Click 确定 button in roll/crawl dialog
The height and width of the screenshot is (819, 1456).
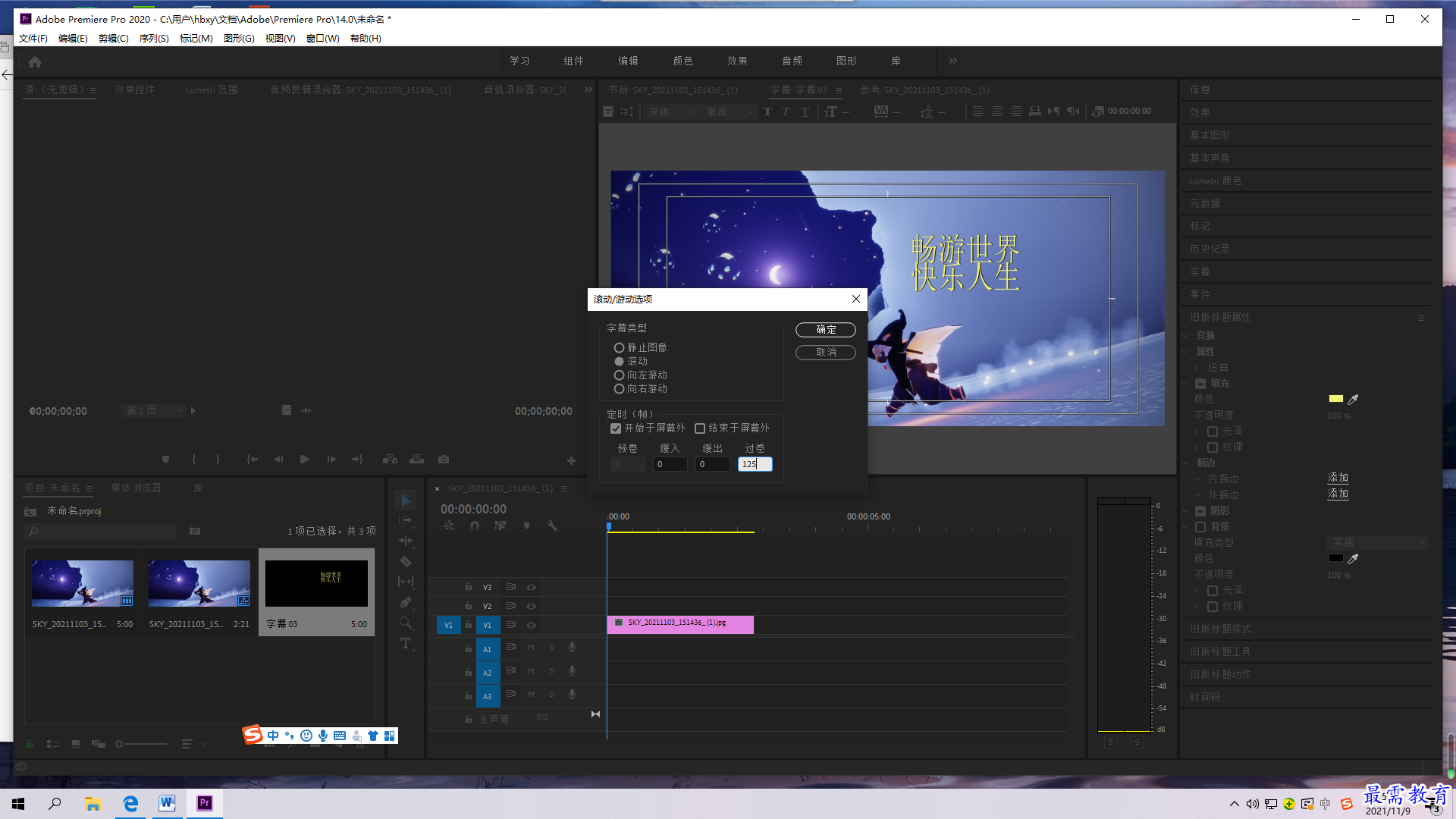tap(826, 330)
